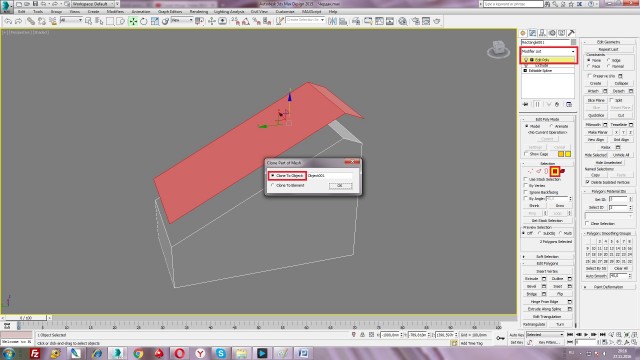This screenshot has width=640, height=360.
Task: Expand the Paint Deformation rollout
Action: (x=608, y=287)
